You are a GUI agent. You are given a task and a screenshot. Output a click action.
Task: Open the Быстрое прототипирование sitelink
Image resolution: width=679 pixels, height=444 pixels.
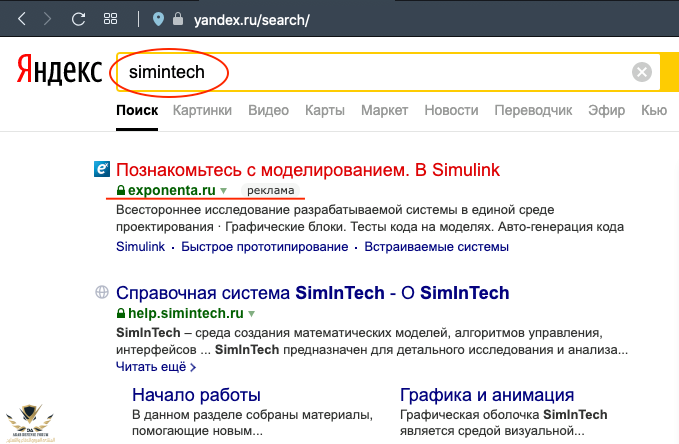pyautogui.click(x=265, y=246)
